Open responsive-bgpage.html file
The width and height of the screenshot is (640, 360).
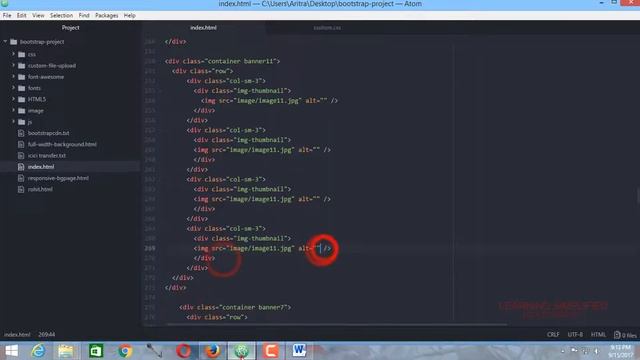click(x=58, y=178)
